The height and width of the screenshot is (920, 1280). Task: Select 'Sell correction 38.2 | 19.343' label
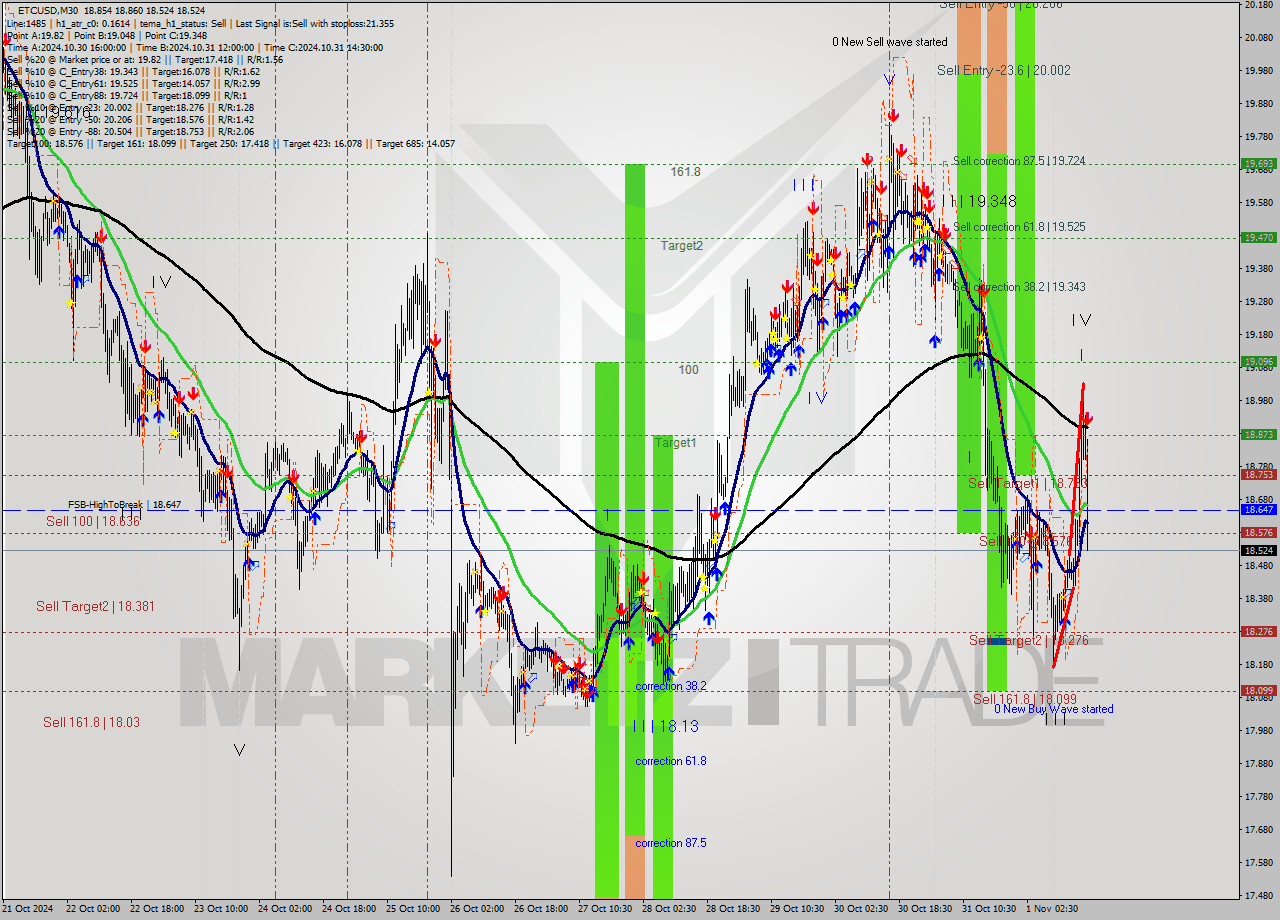click(x=1019, y=287)
